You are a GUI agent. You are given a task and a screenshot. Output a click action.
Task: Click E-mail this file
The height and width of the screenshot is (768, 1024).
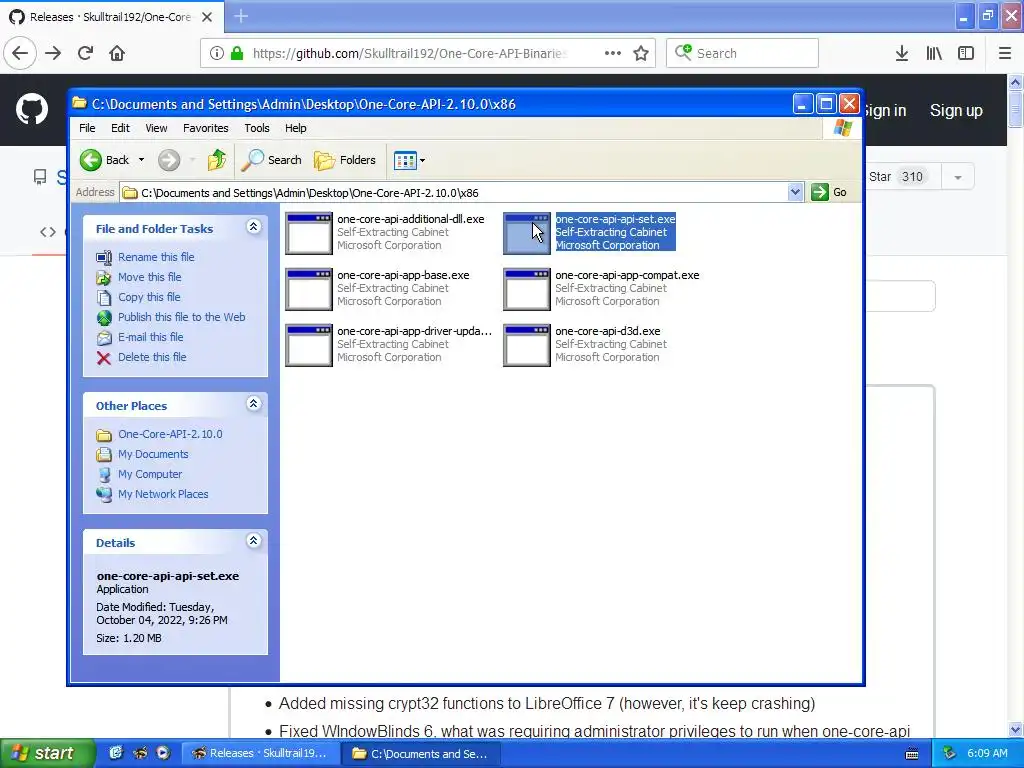(x=150, y=338)
